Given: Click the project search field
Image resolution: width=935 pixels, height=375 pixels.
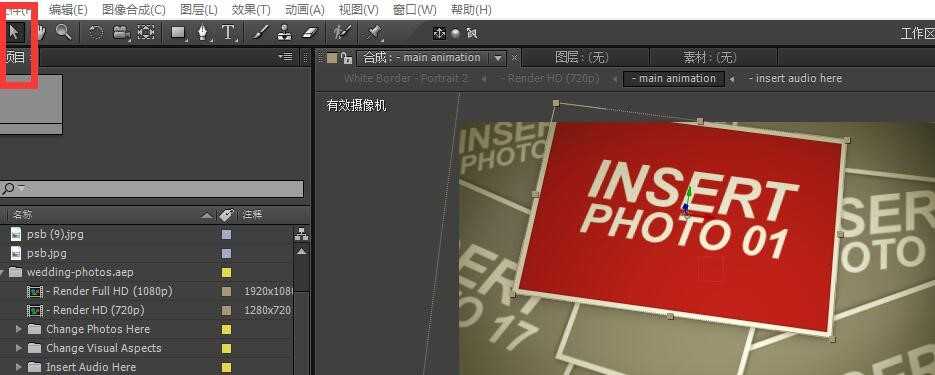Looking at the screenshot, I should pos(153,189).
